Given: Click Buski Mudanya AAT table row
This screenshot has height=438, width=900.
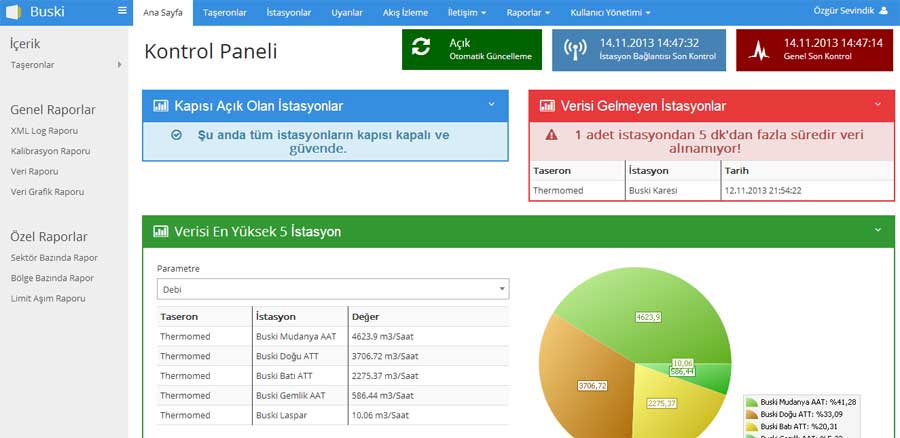Looking at the screenshot, I should tap(333, 336).
